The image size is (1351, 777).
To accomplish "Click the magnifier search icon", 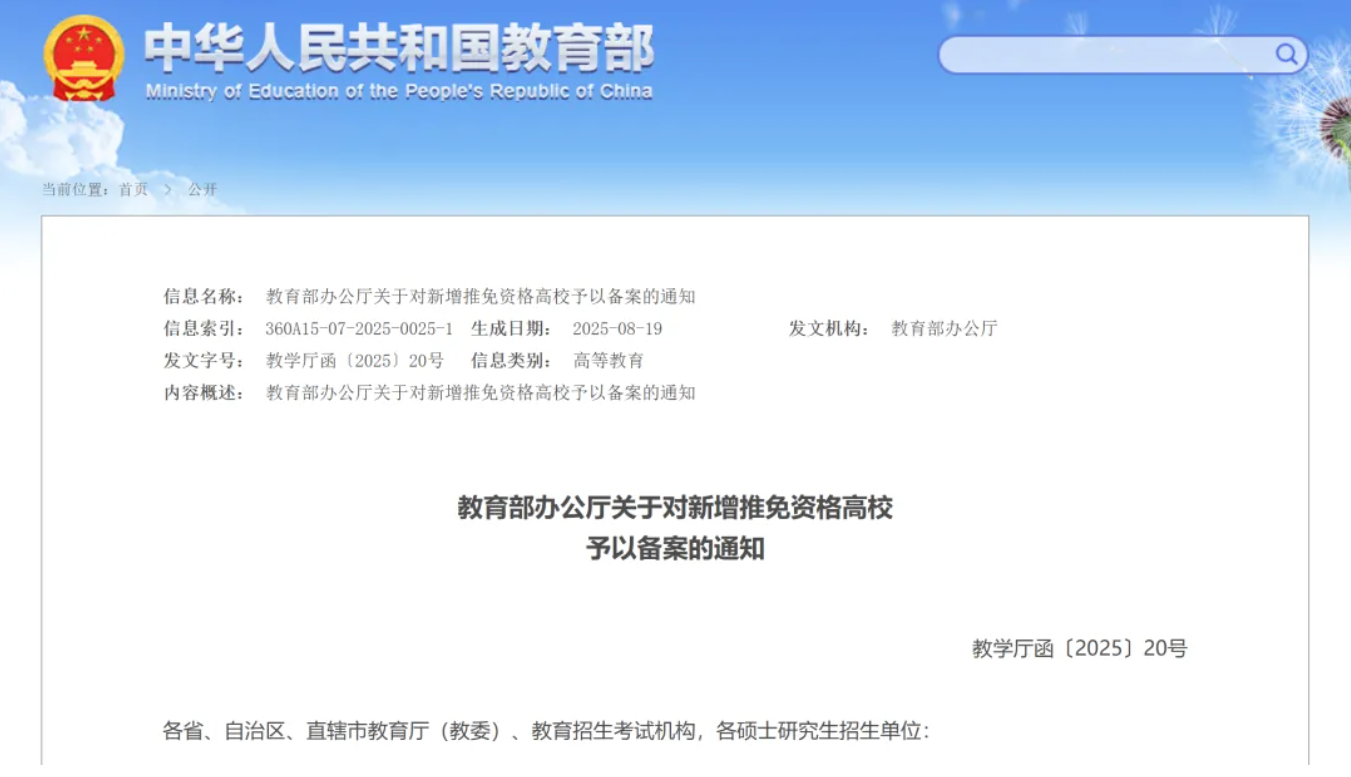I will click(x=1286, y=54).
